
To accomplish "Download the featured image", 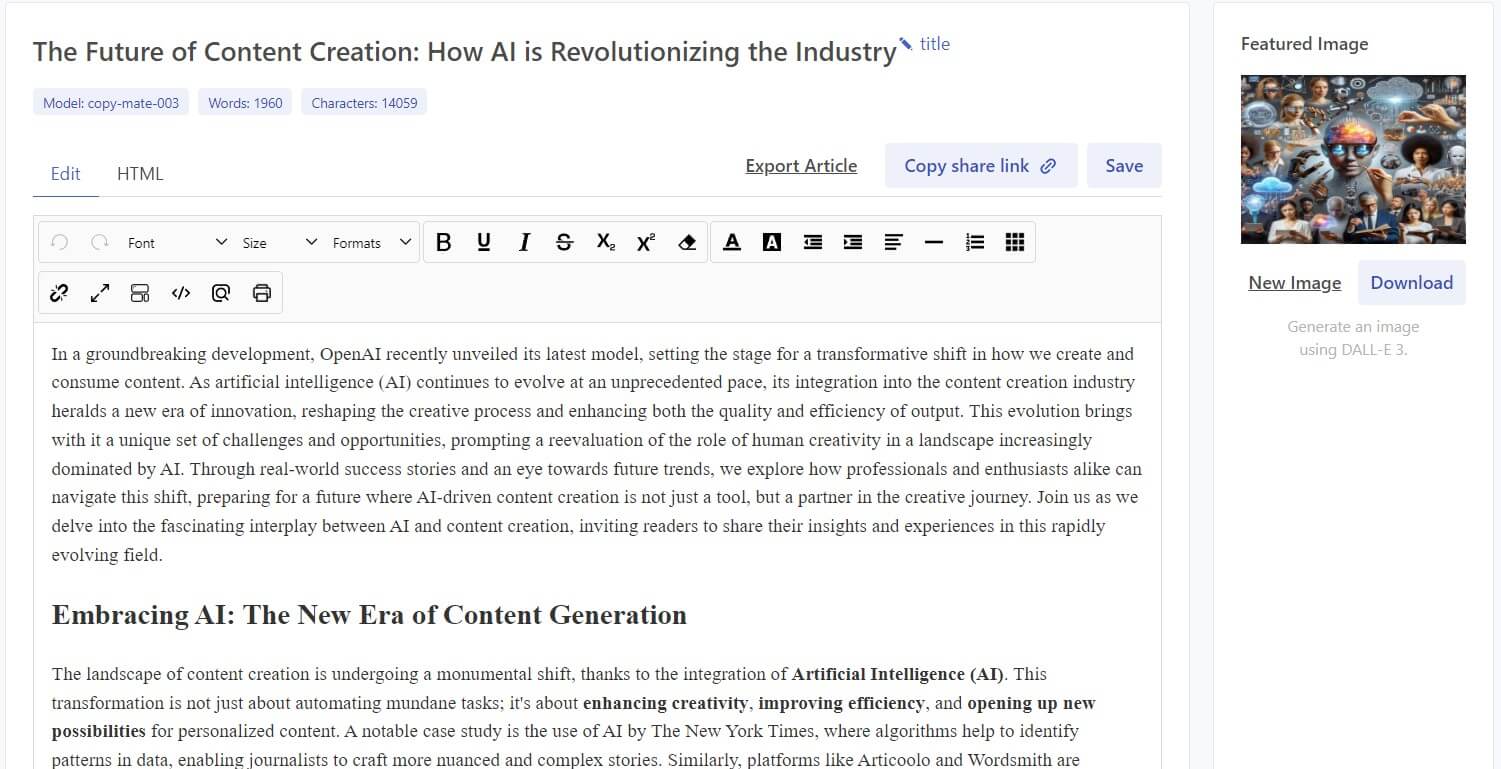I will coord(1411,283).
